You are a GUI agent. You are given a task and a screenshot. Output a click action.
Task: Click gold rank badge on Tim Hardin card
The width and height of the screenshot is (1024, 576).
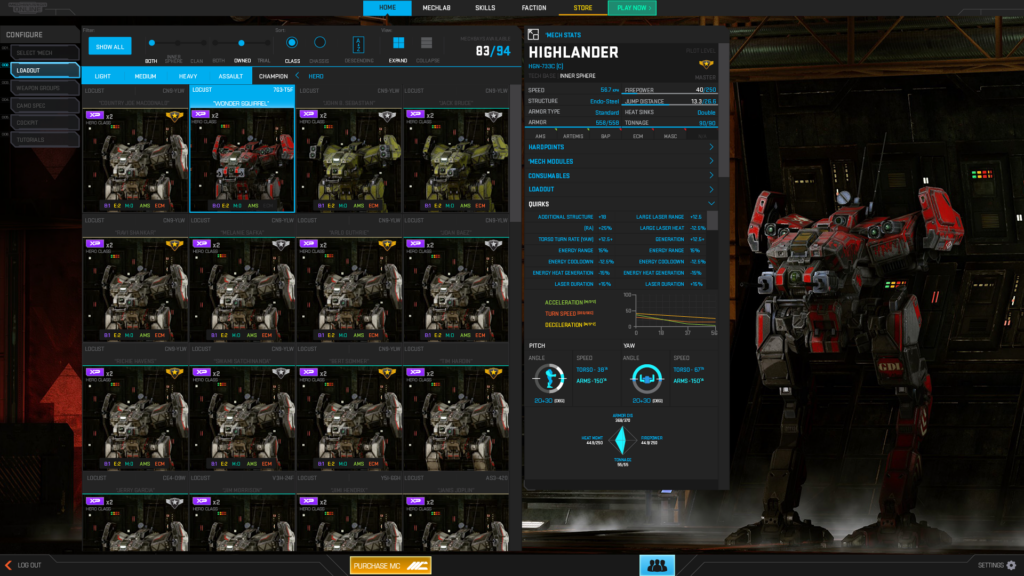[494, 374]
